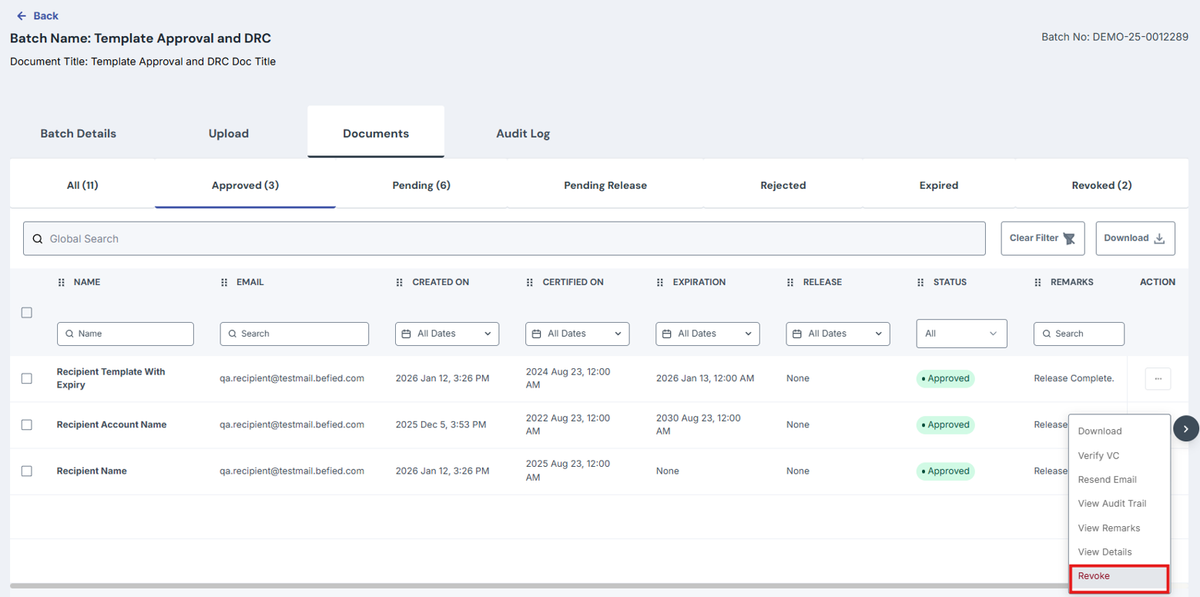Tick the select-all checkbox in table header
The width and height of the screenshot is (1200, 597).
tap(27, 312)
